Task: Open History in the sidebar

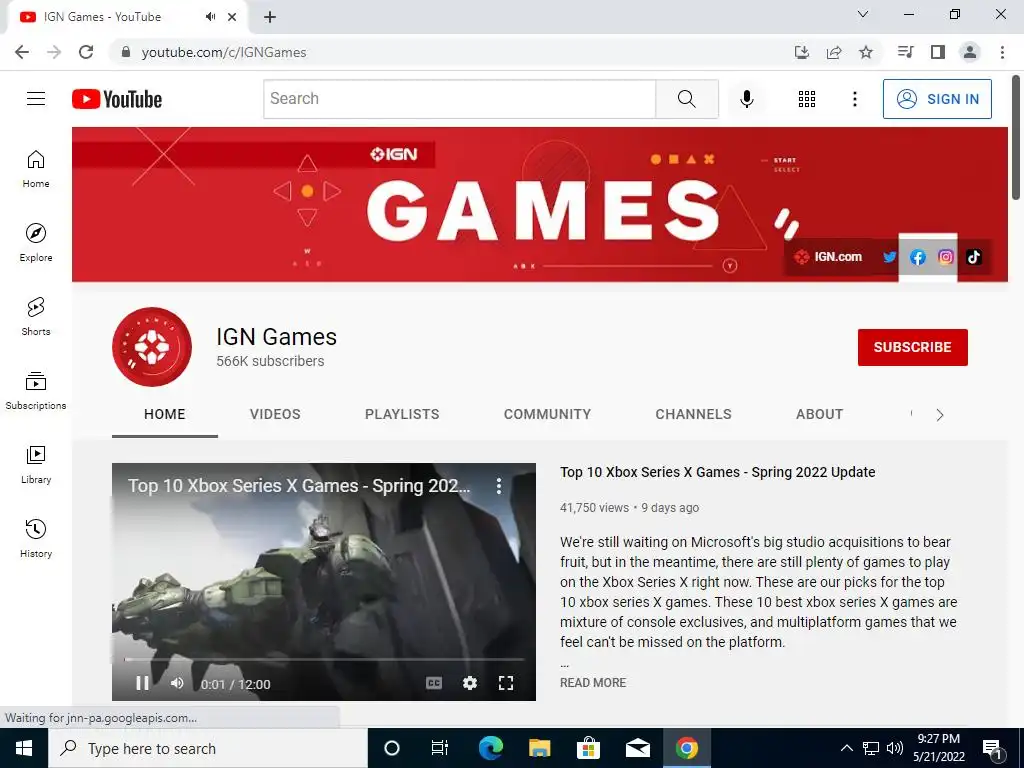Action: [x=36, y=538]
